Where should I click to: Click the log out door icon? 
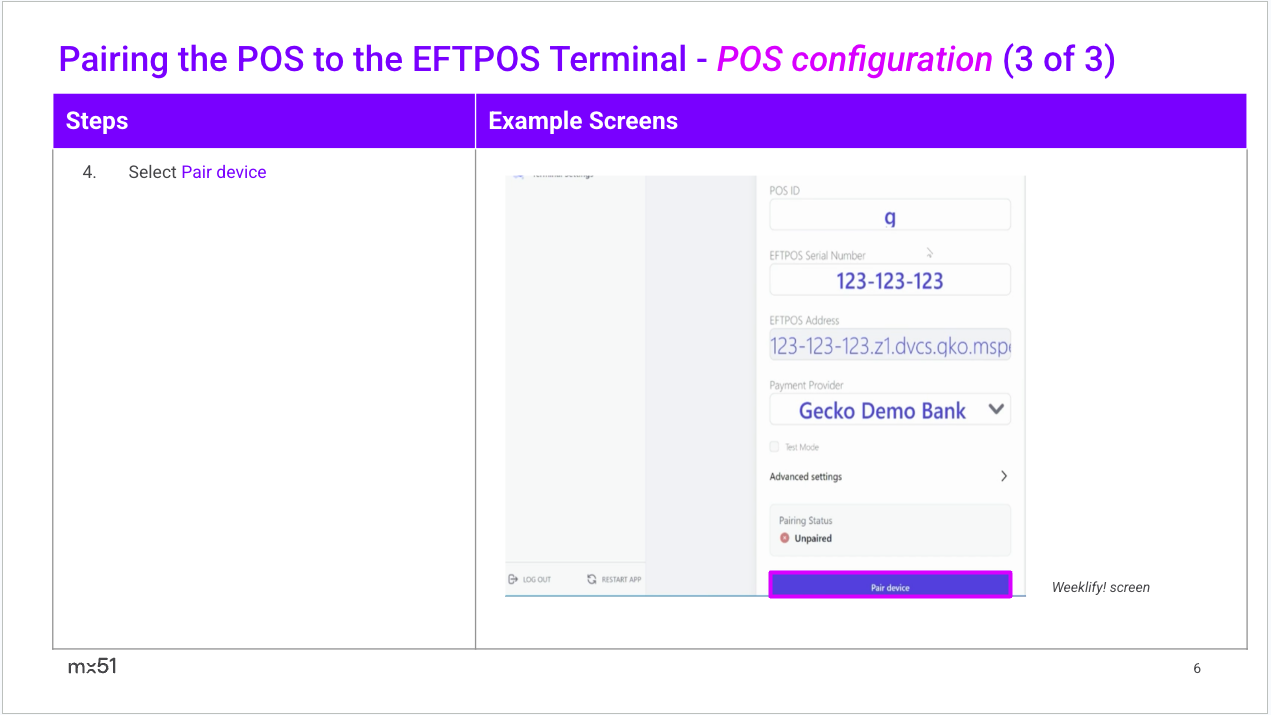point(514,579)
